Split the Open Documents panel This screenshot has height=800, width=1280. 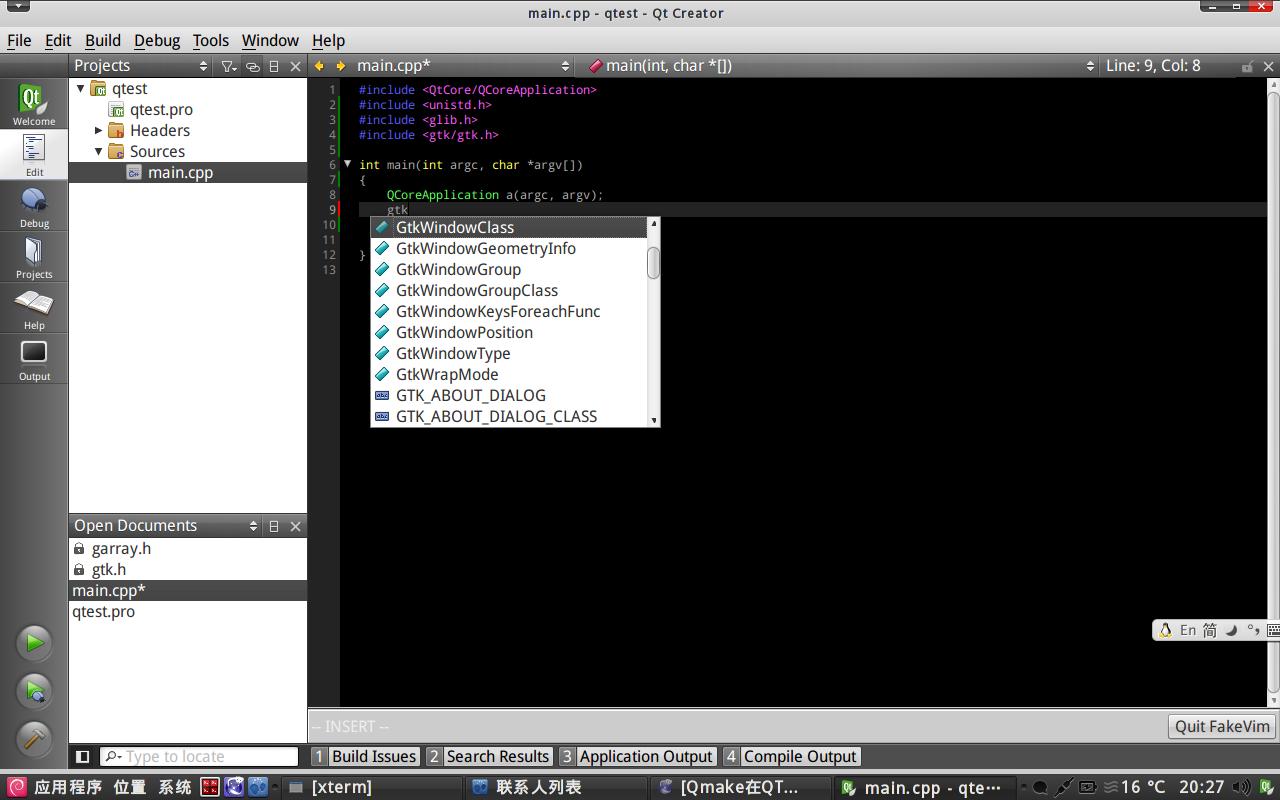point(274,526)
